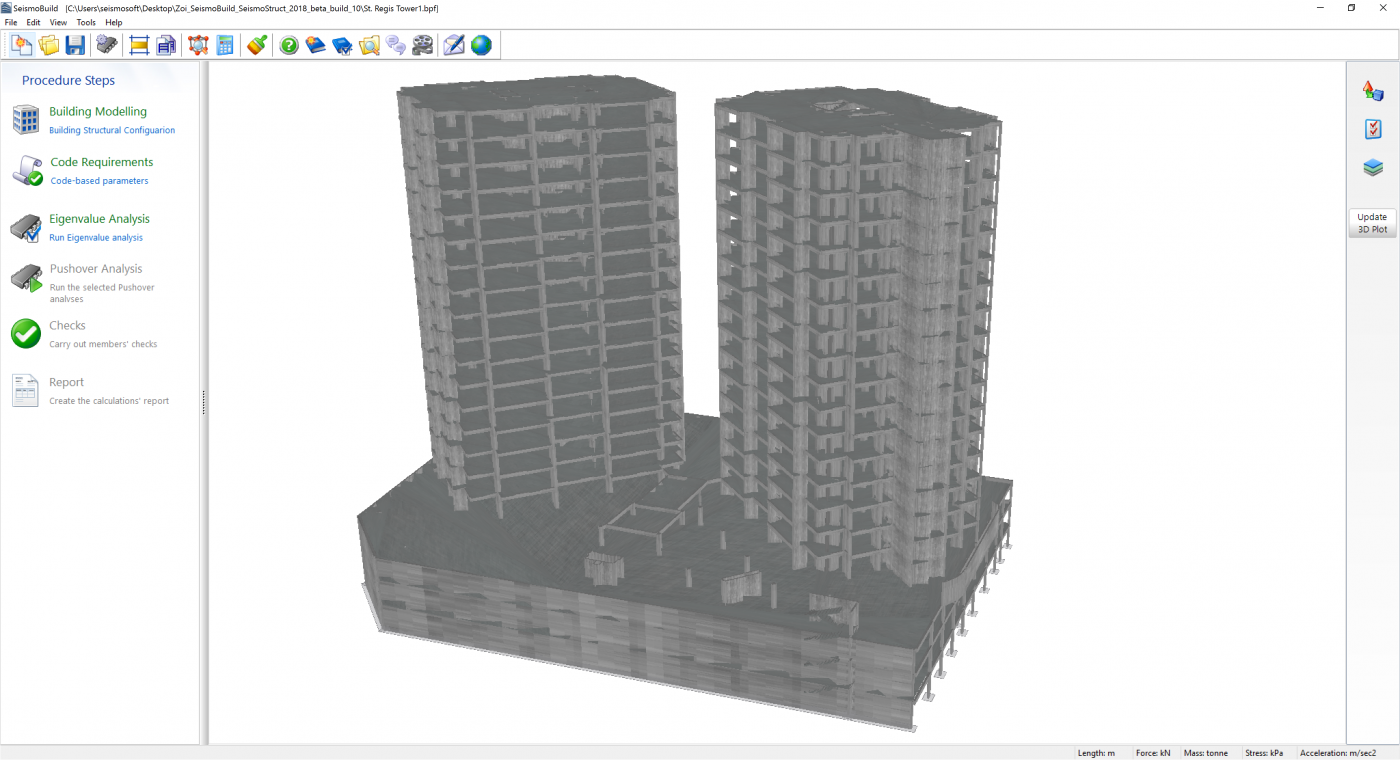
Task: Click the open folder toolbar icon
Action: (48, 45)
